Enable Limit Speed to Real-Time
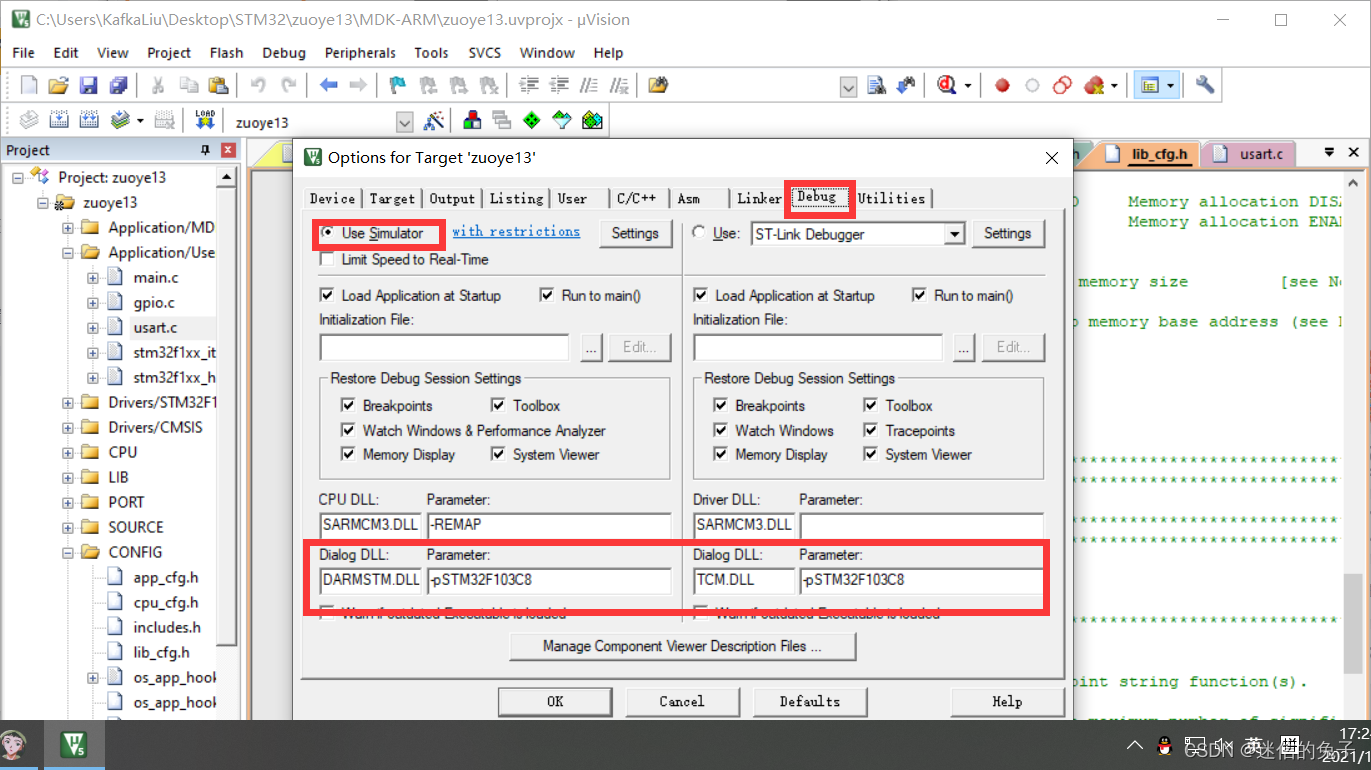 click(x=327, y=259)
